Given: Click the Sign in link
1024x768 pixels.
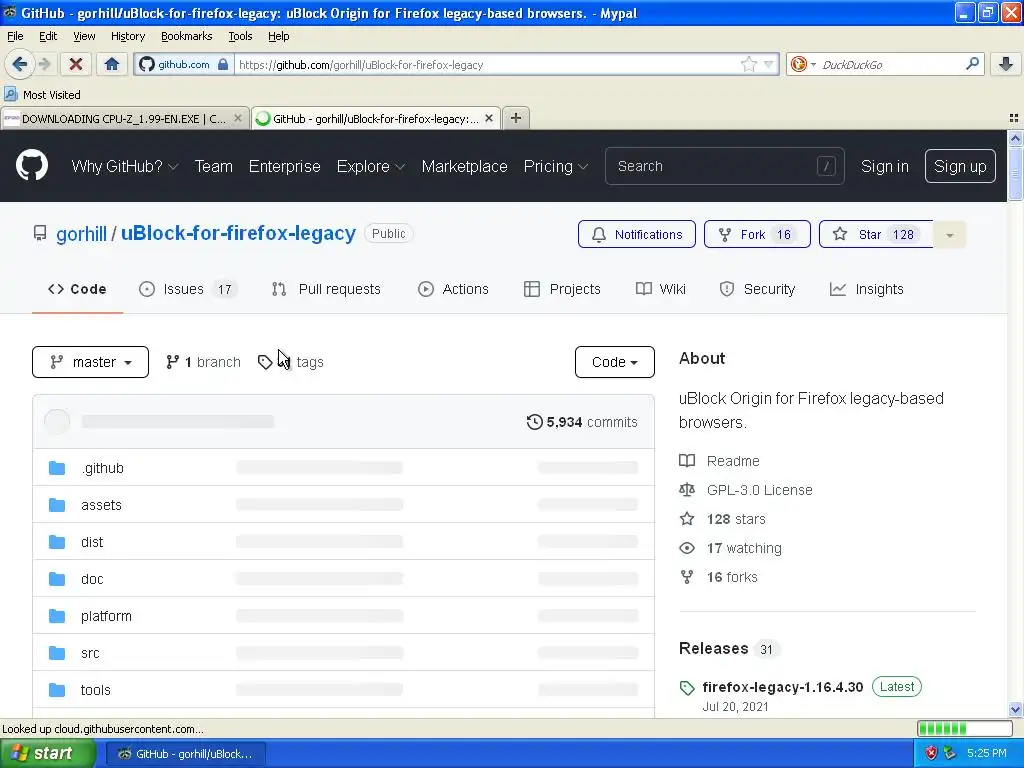Looking at the screenshot, I should pyautogui.click(x=884, y=167).
